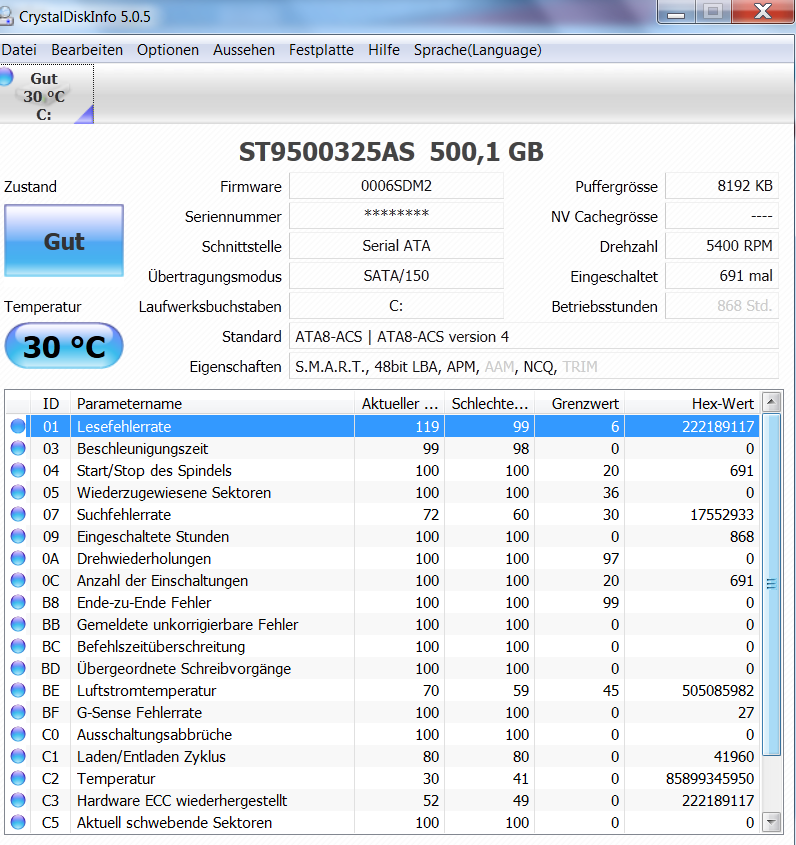Click the status orb for Ende-zu-Ende Fehler
796x845 pixels.
[x=18, y=602]
